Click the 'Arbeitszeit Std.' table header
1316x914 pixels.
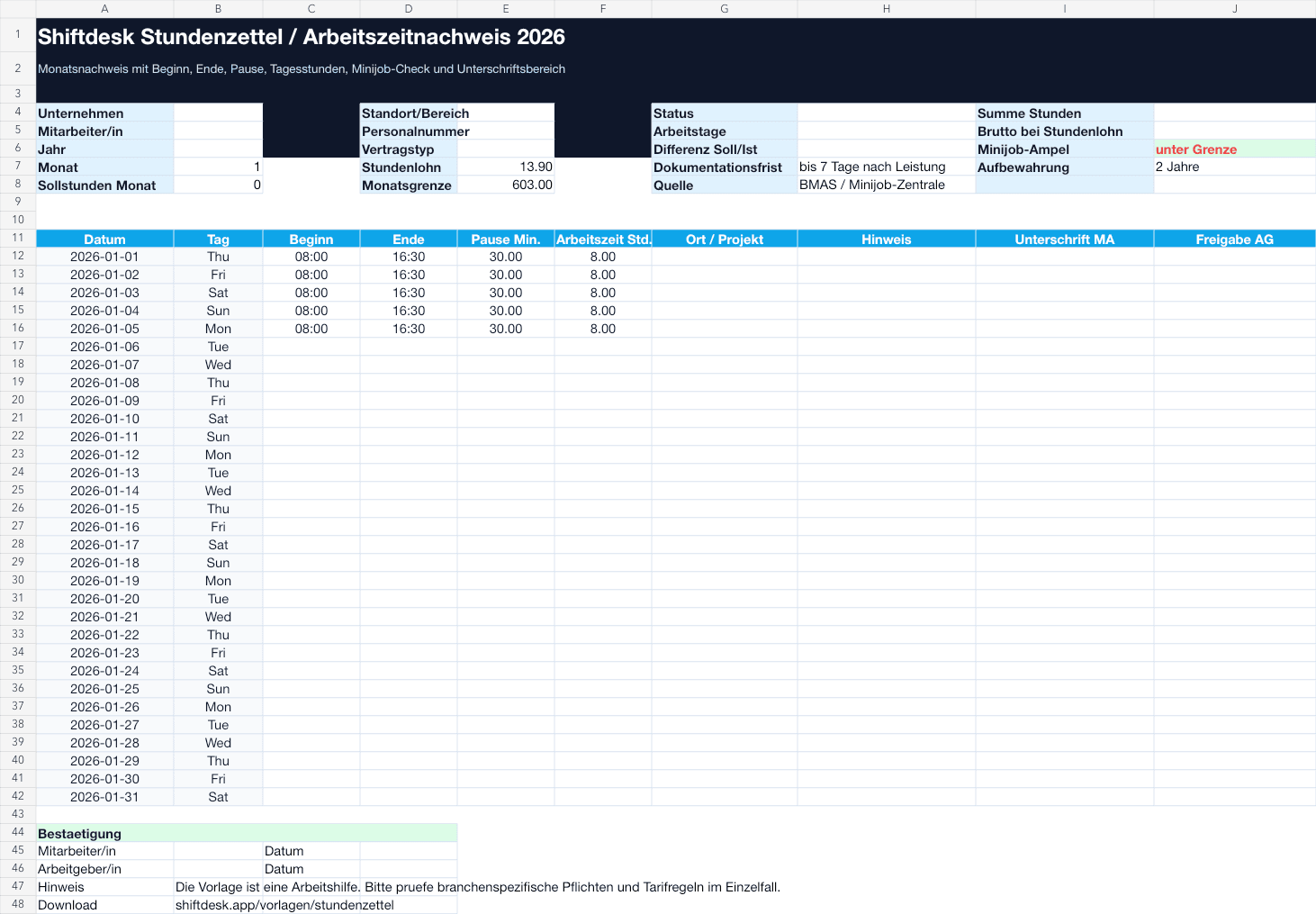[603, 239]
